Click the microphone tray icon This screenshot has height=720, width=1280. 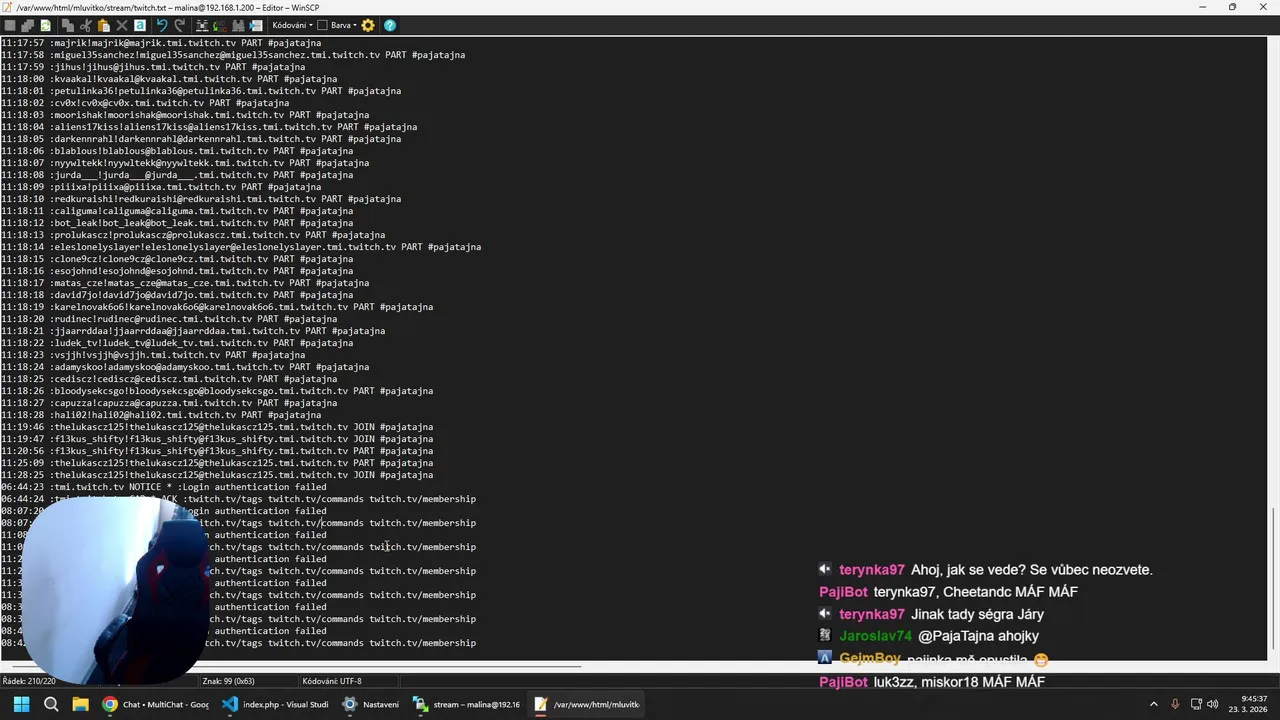[1175, 704]
